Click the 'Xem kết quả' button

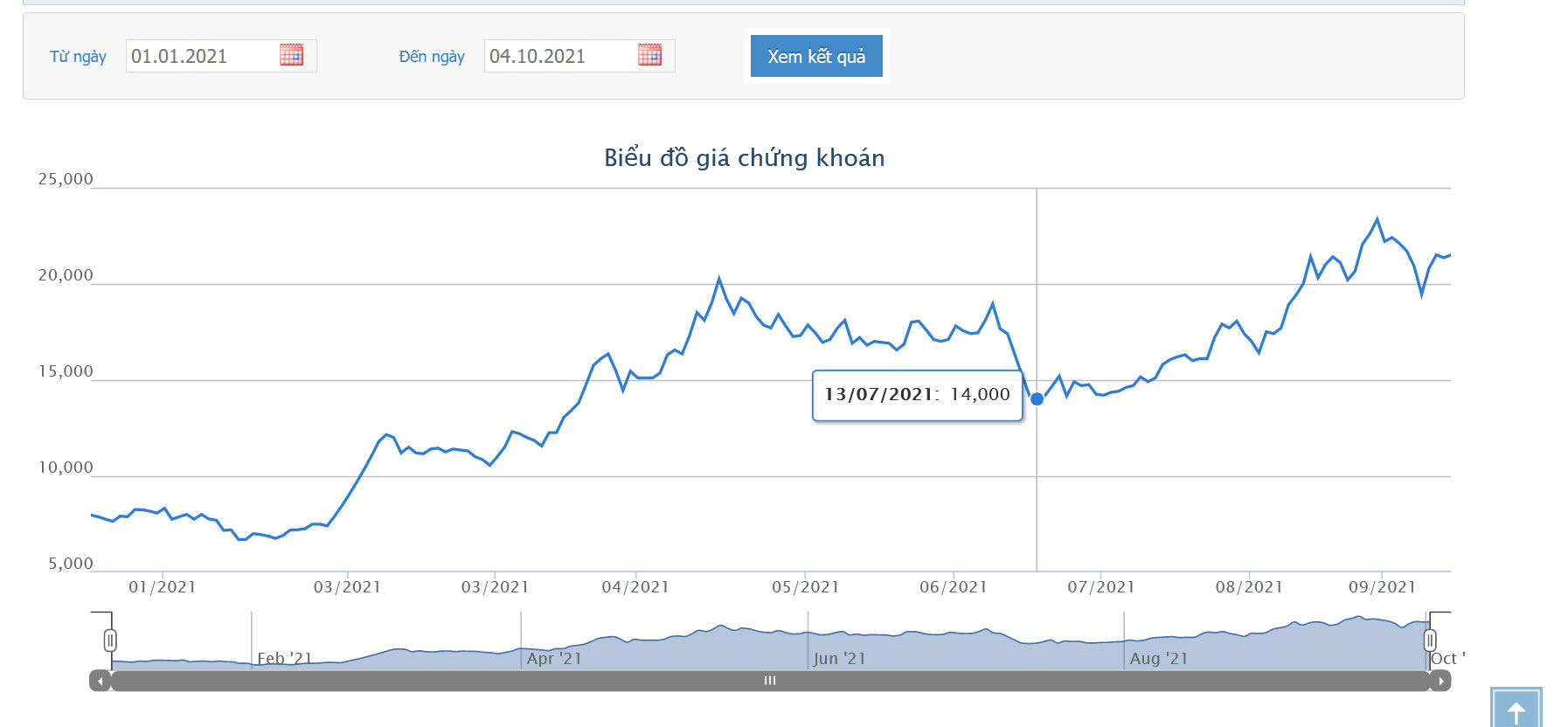pos(816,56)
